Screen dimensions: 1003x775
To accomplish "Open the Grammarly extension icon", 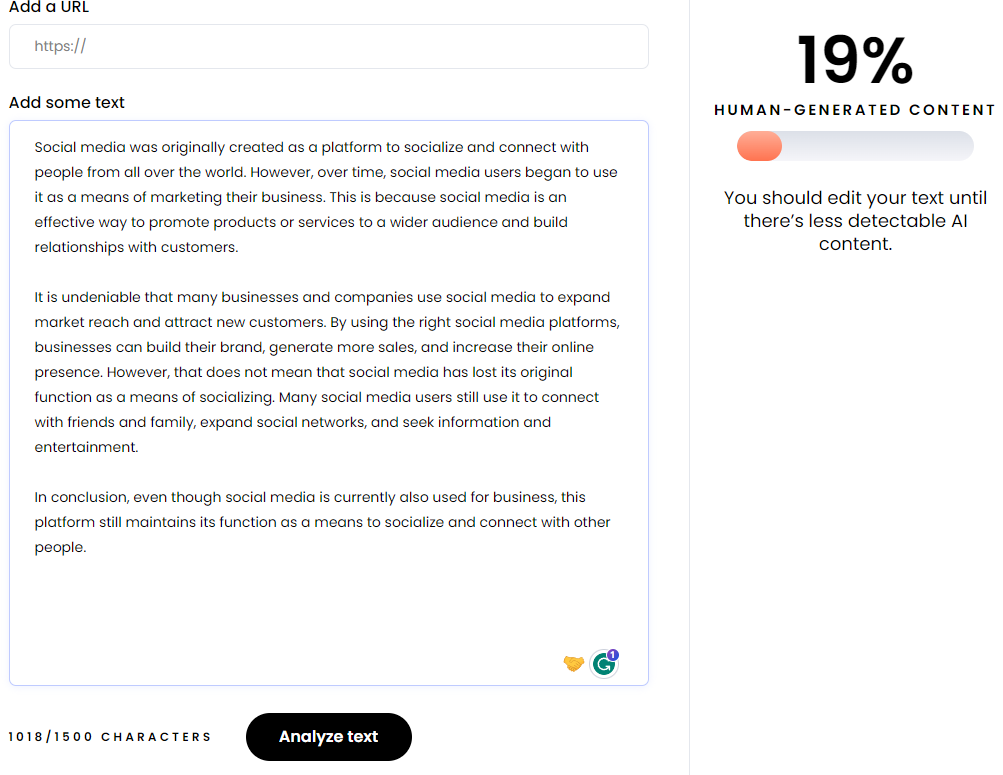I will pos(603,664).
